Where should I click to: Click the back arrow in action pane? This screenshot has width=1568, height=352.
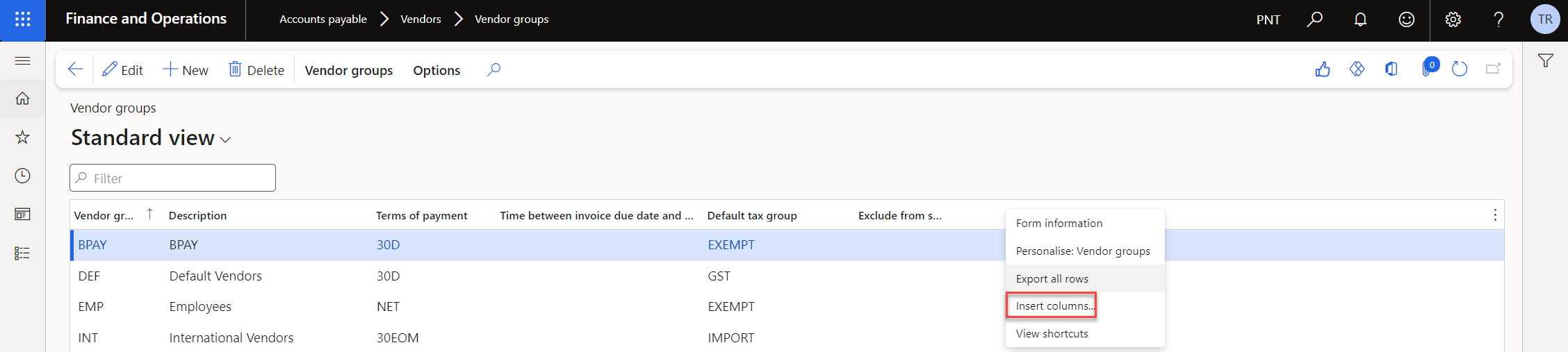(75, 69)
